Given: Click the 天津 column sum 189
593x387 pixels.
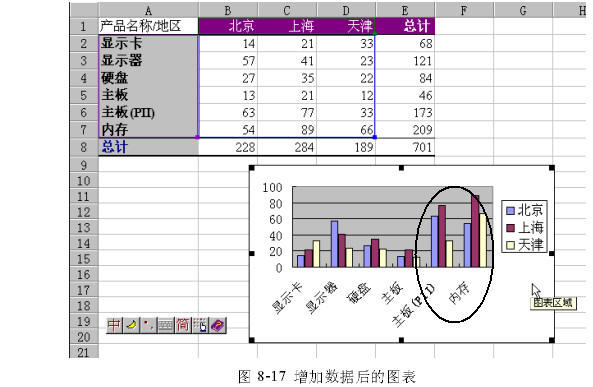Looking at the screenshot, I should click(346, 147).
